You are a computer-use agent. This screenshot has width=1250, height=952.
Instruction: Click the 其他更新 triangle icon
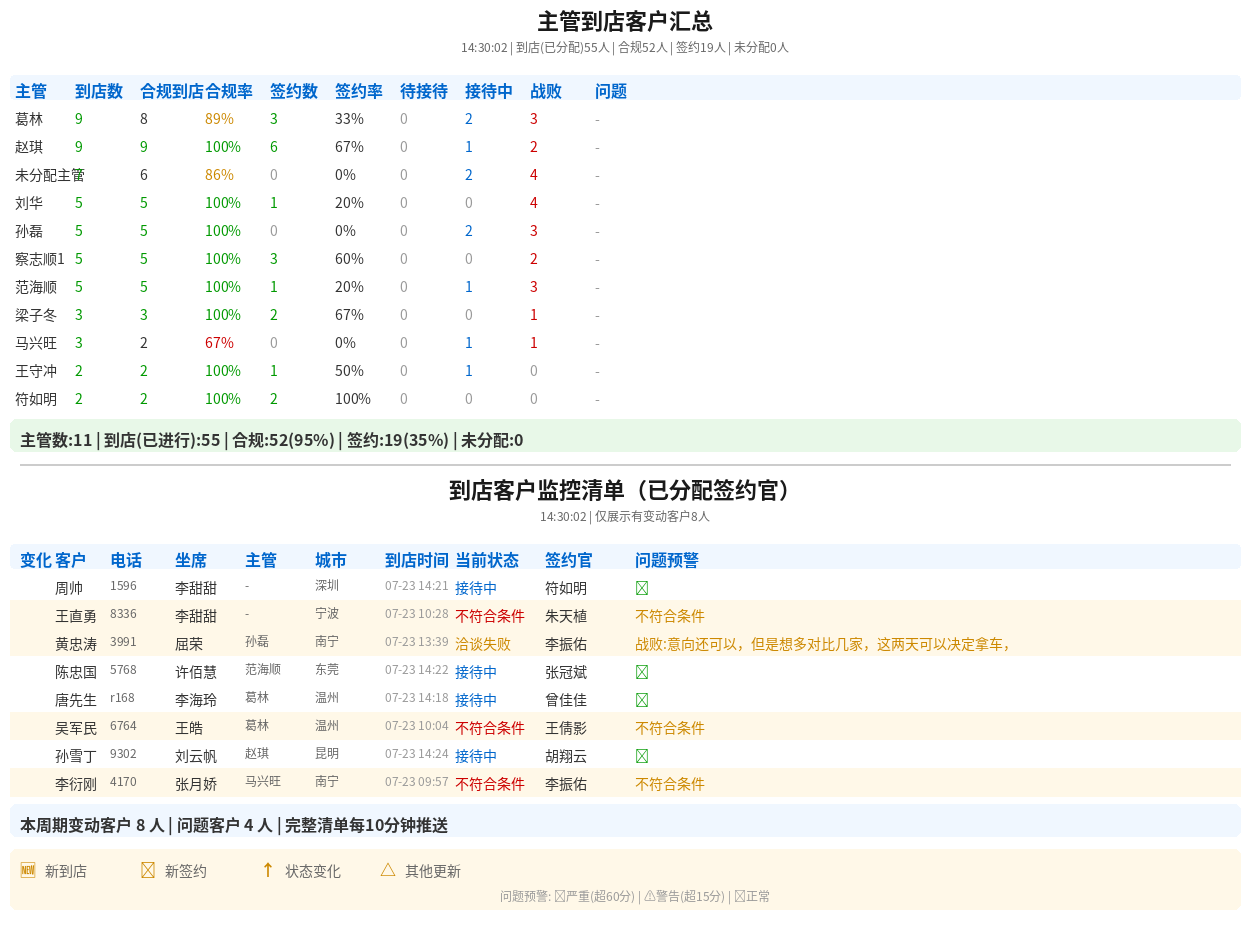click(x=388, y=870)
